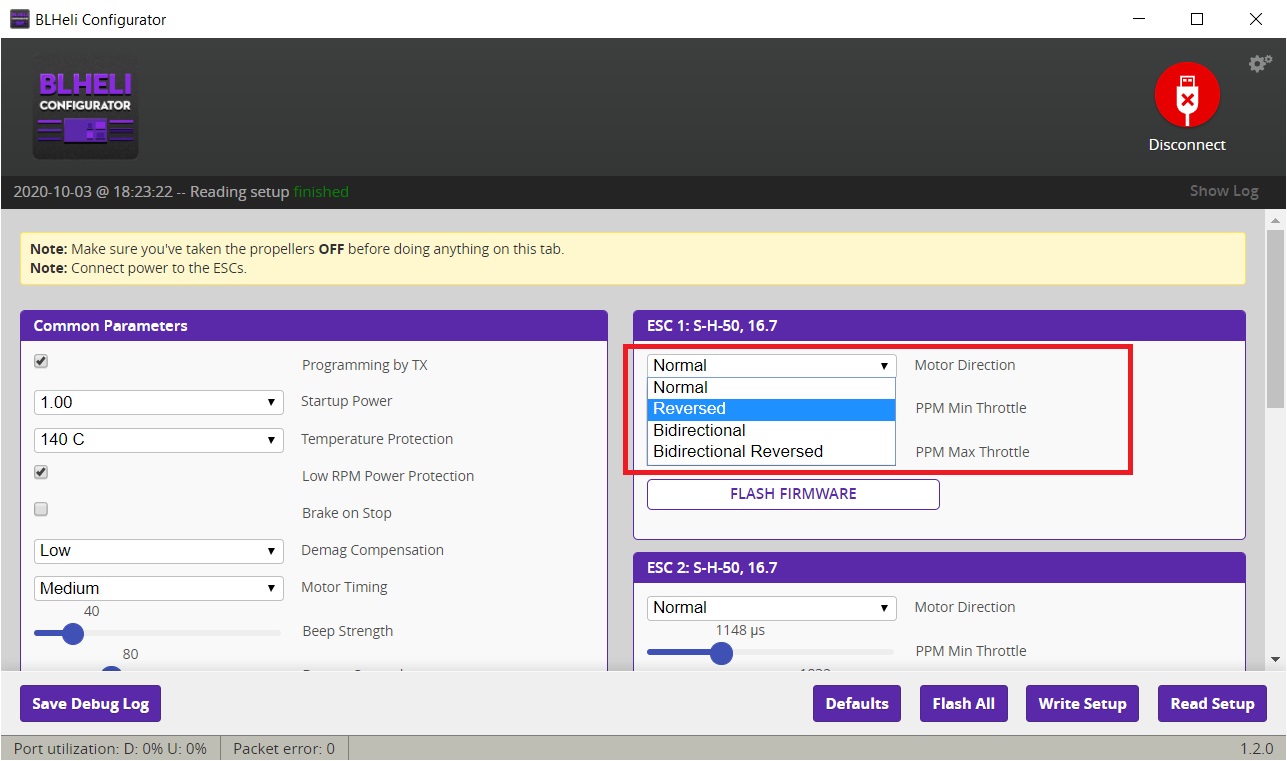Click Write Setup button
1287x761 pixels.
coord(1082,703)
